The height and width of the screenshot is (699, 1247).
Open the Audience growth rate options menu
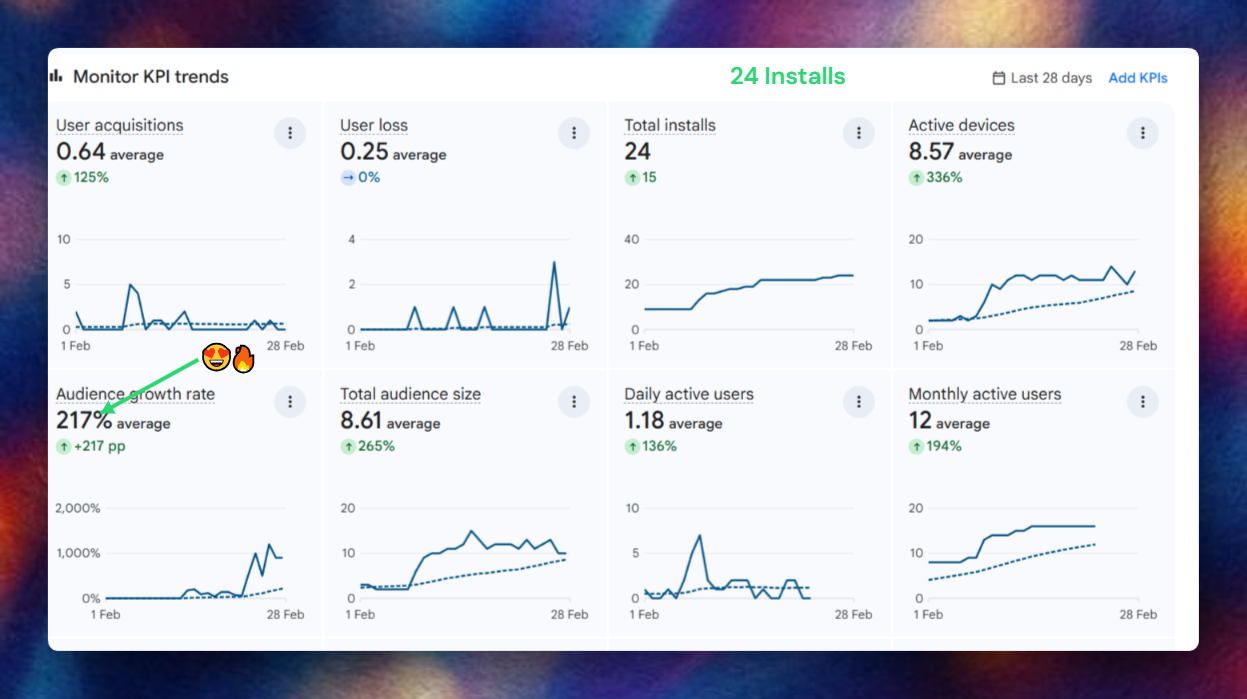point(290,402)
